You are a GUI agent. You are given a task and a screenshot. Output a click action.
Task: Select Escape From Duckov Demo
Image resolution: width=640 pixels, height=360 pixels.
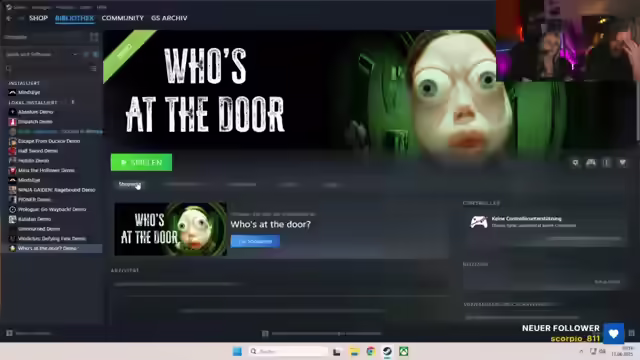pos(49,141)
